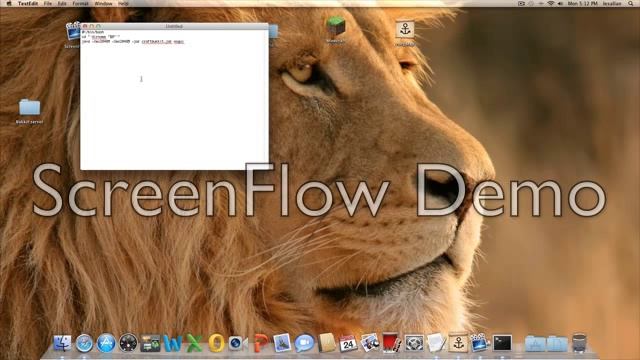Open TextEdit paper icon in the Dock
The height and width of the screenshot is (360, 640).
tap(436, 343)
